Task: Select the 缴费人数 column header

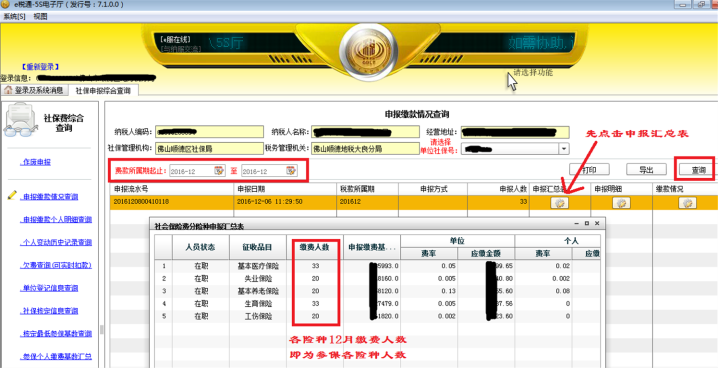Action: tap(315, 247)
